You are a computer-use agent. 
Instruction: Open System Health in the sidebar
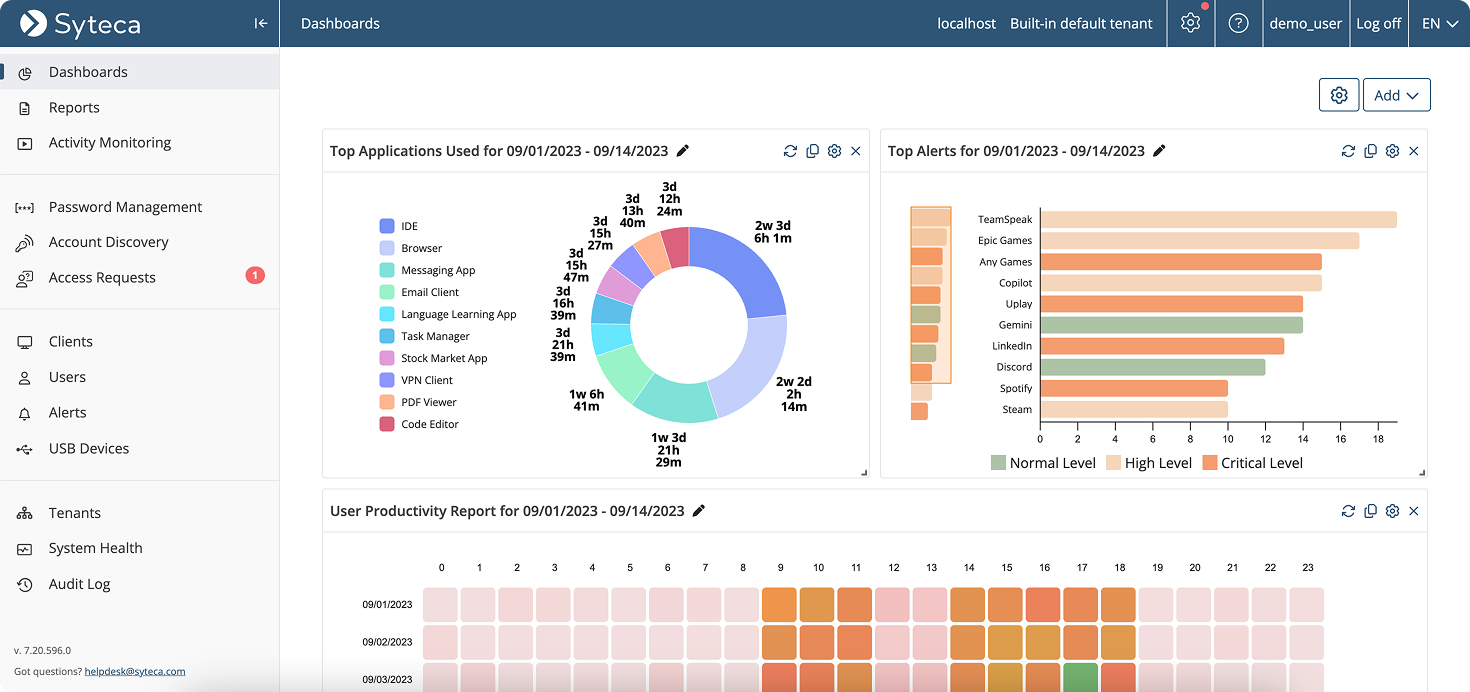click(139, 548)
